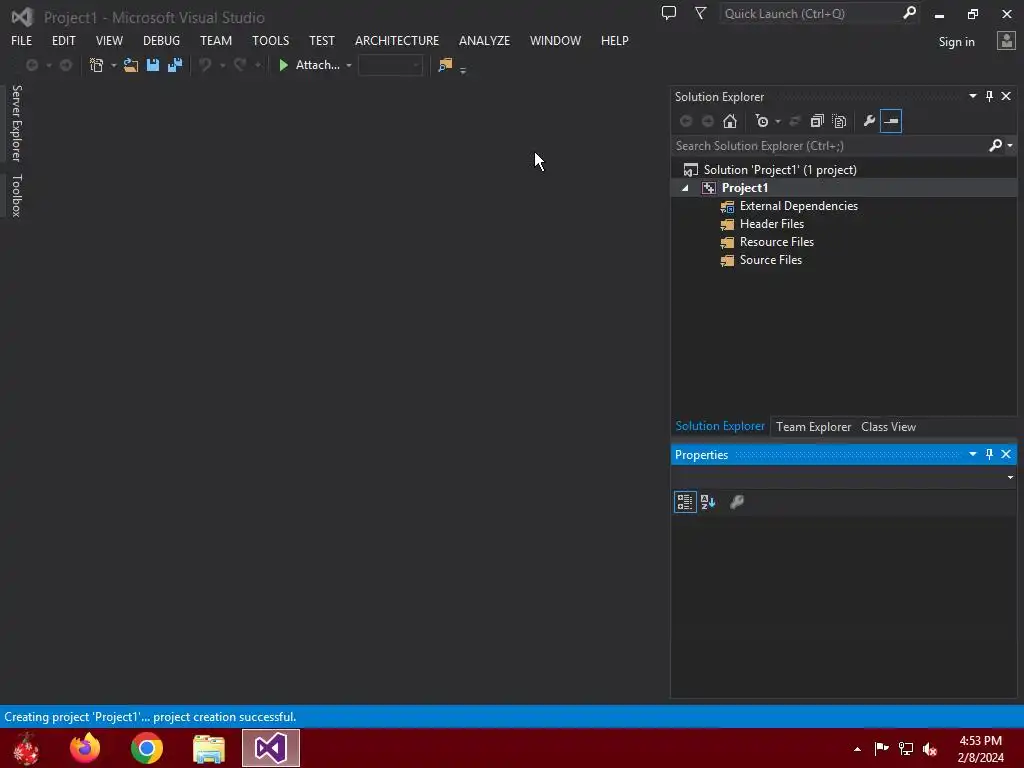Open the Properties object selector dropdown

pyautogui.click(x=1010, y=477)
